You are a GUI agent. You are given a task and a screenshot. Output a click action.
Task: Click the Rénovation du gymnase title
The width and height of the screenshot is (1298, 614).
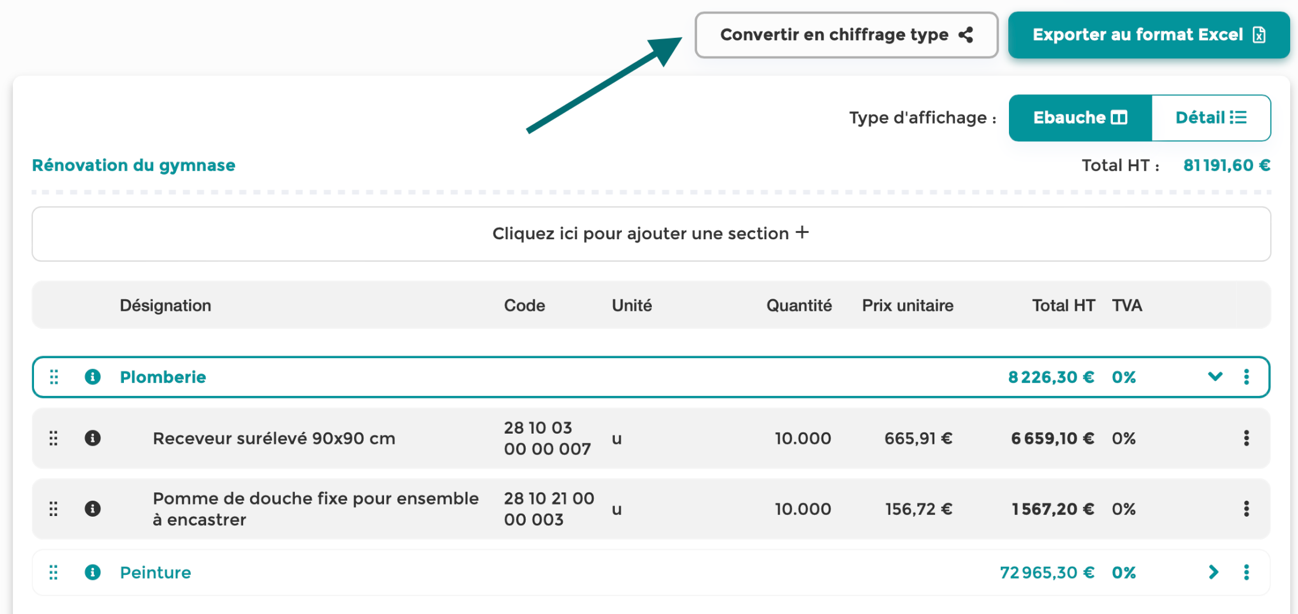pyautogui.click(x=134, y=165)
